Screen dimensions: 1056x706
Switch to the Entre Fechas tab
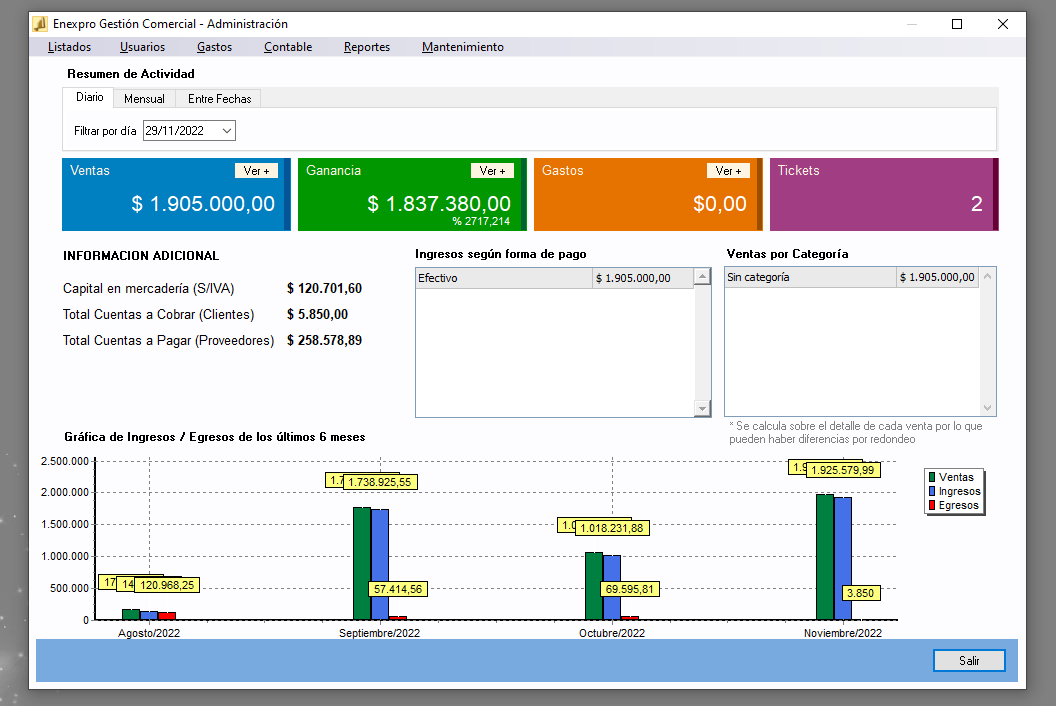[220, 99]
